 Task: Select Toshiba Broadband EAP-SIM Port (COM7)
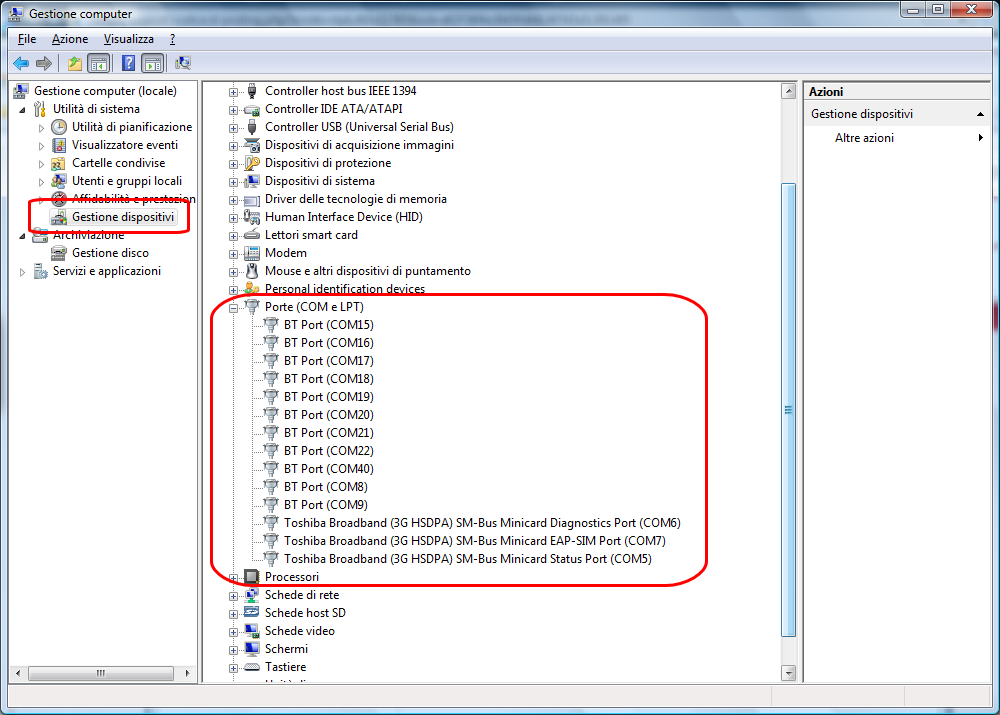pyautogui.click(x=474, y=541)
